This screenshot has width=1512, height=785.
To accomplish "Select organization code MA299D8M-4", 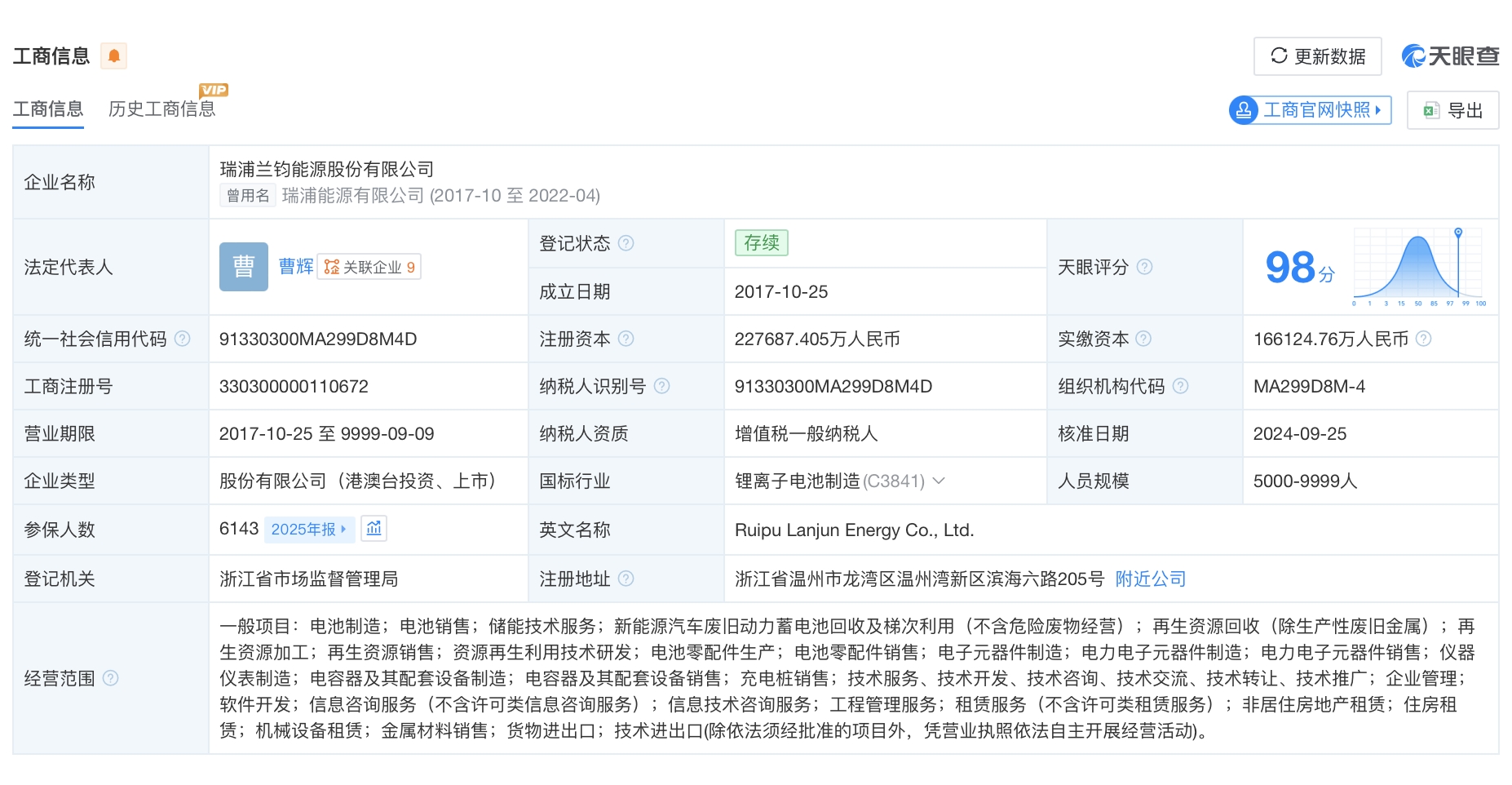I will 1309,386.
